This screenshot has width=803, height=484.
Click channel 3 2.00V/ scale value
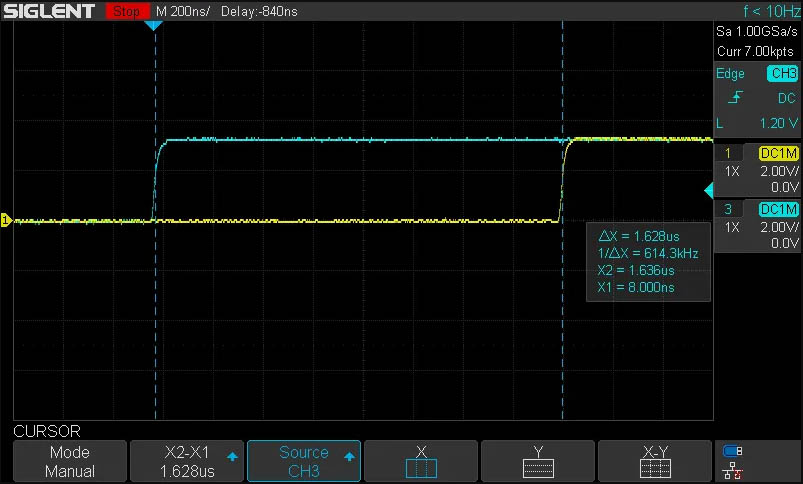coord(779,227)
